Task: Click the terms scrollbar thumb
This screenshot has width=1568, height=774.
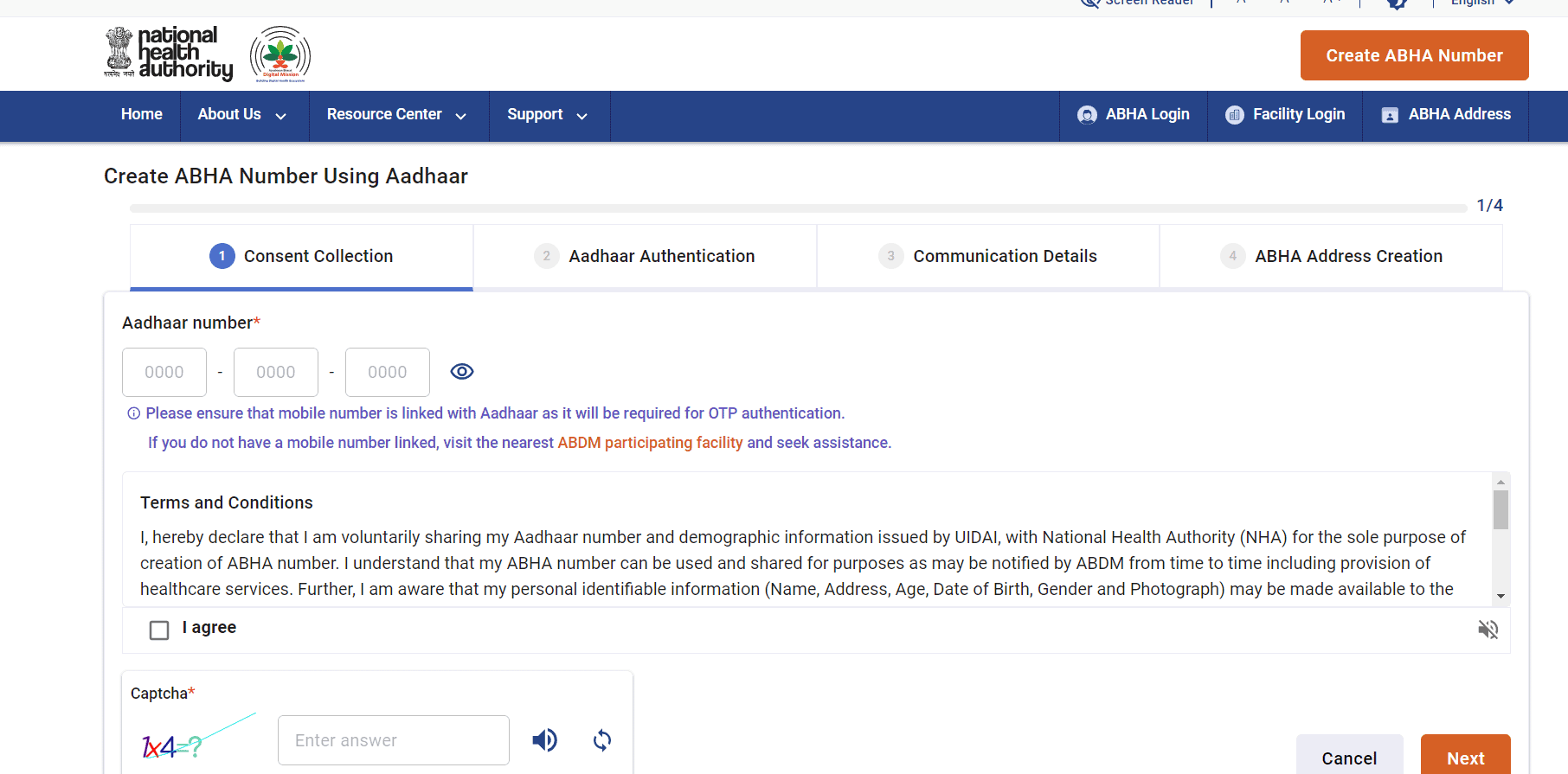Action: coord(1501,509)
